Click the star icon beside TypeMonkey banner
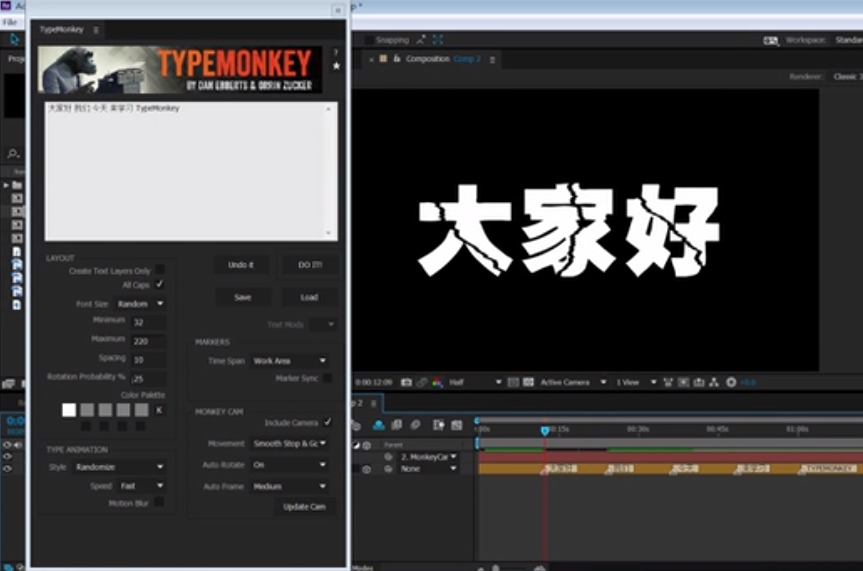 coord(336,66)
